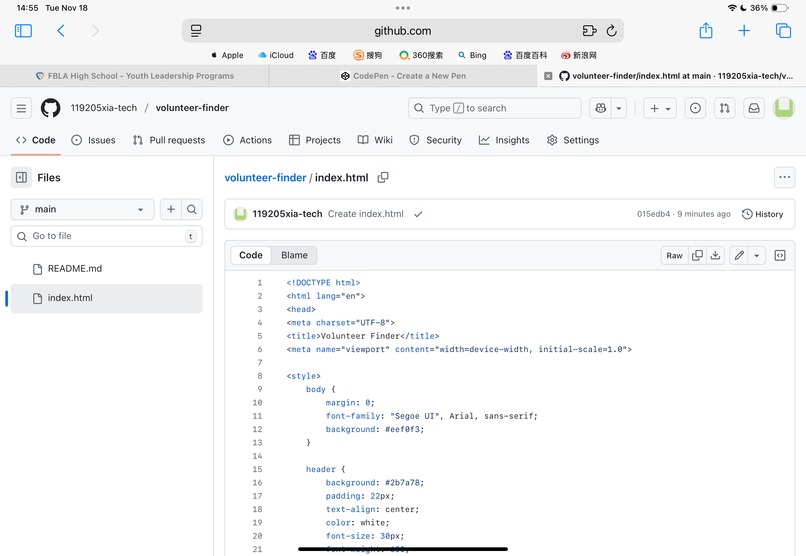Switch to FBLA High School tab

coord(135,76)
